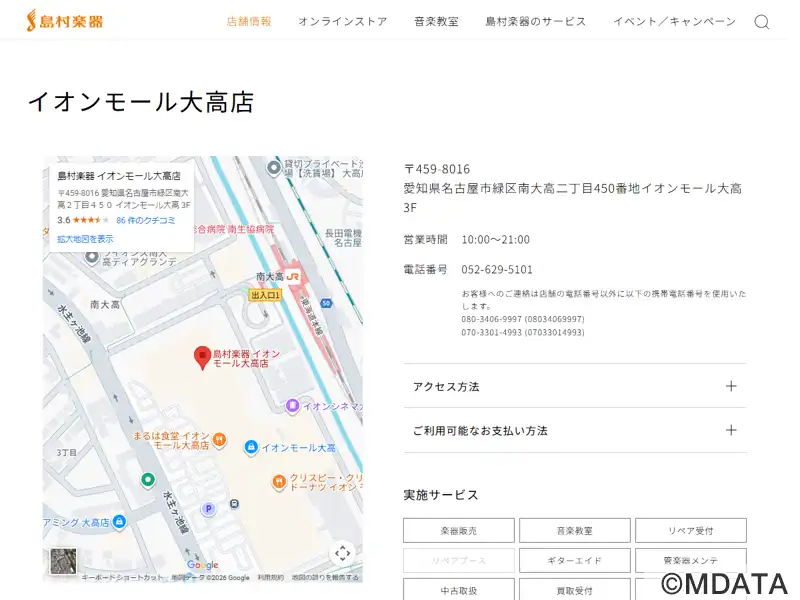Click the 利用規約 link on the map
800x600 pixels.
tap(270, 578)
